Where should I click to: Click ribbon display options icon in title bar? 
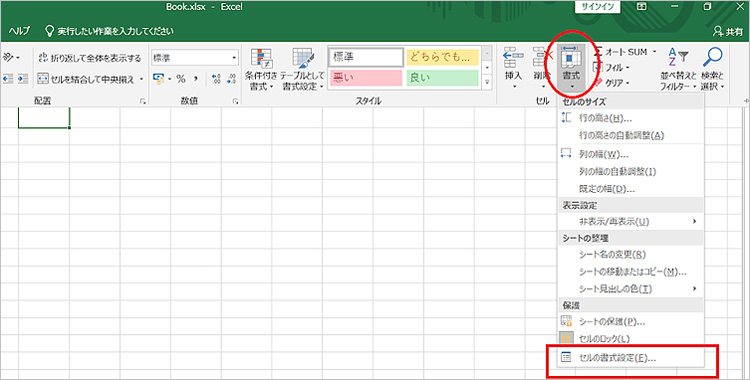tap(641, 7)
